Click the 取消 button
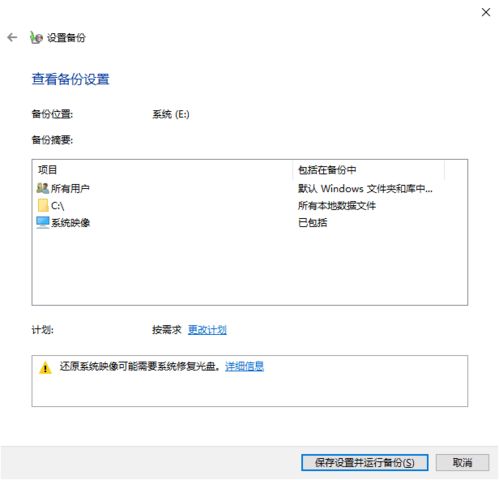 tap(462, 463)
